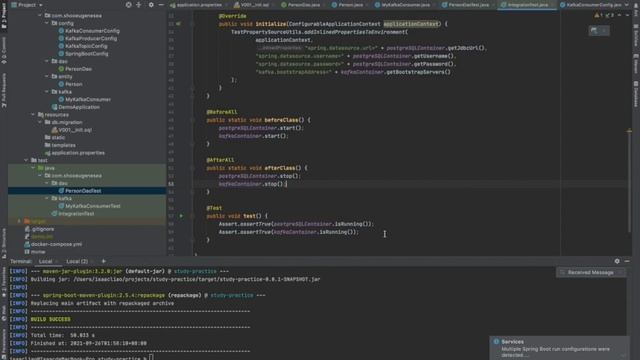Select application.properties in project tree
640x360 pixels.
75,153
